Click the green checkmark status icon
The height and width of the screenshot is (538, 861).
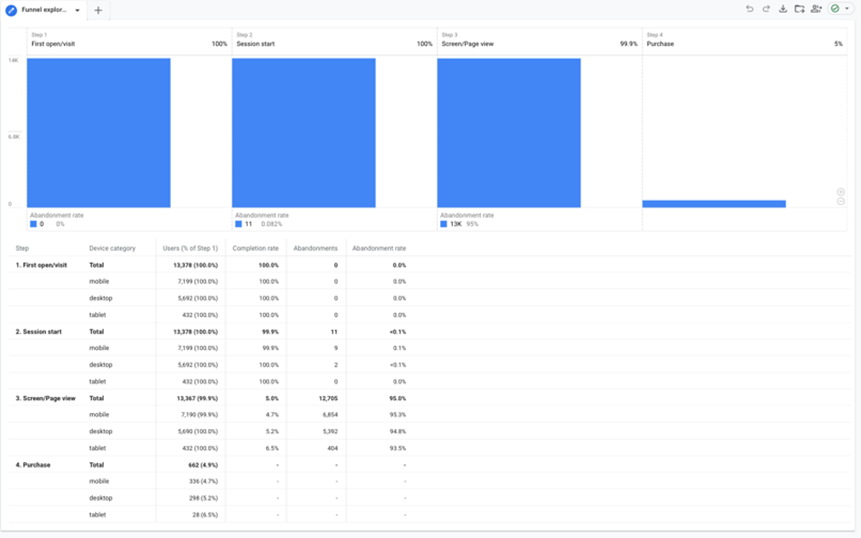(835, 9)
